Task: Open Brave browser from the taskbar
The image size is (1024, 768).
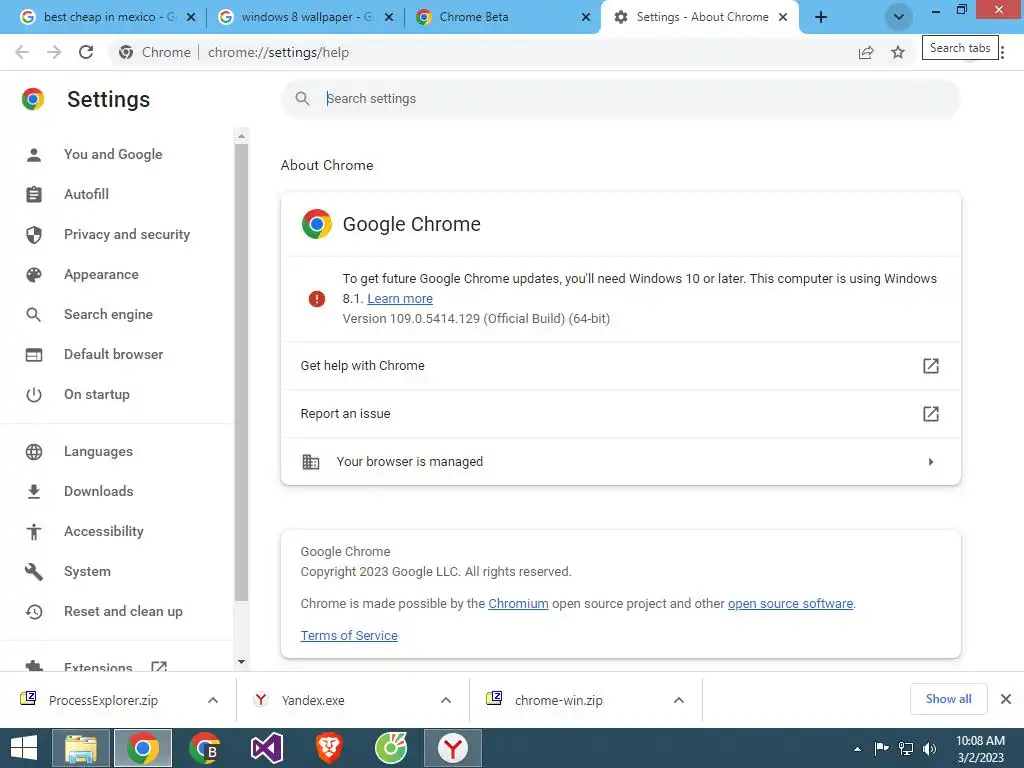Action: click(329, 748)
